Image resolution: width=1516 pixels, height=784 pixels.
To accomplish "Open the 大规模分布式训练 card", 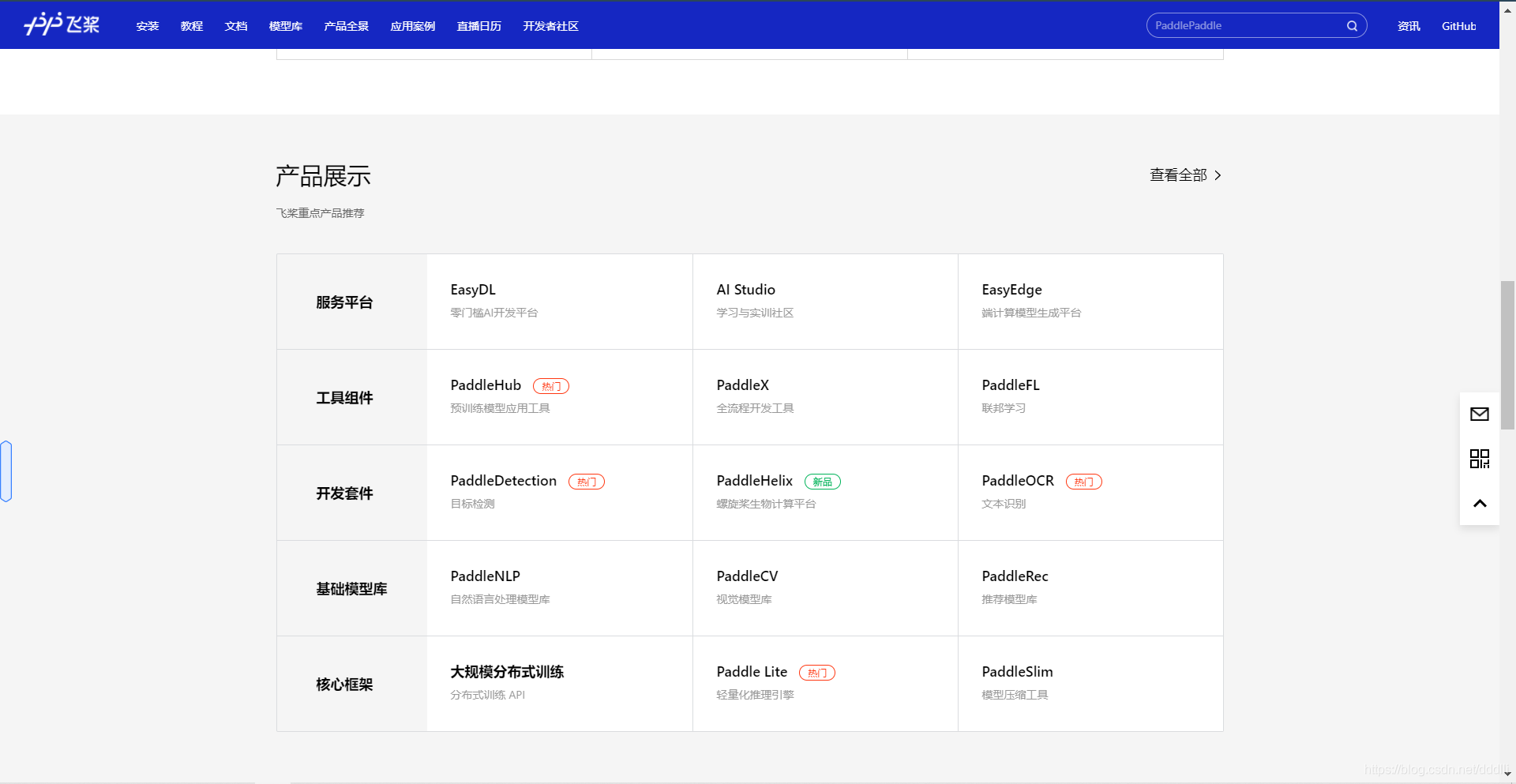I will 560,684.
